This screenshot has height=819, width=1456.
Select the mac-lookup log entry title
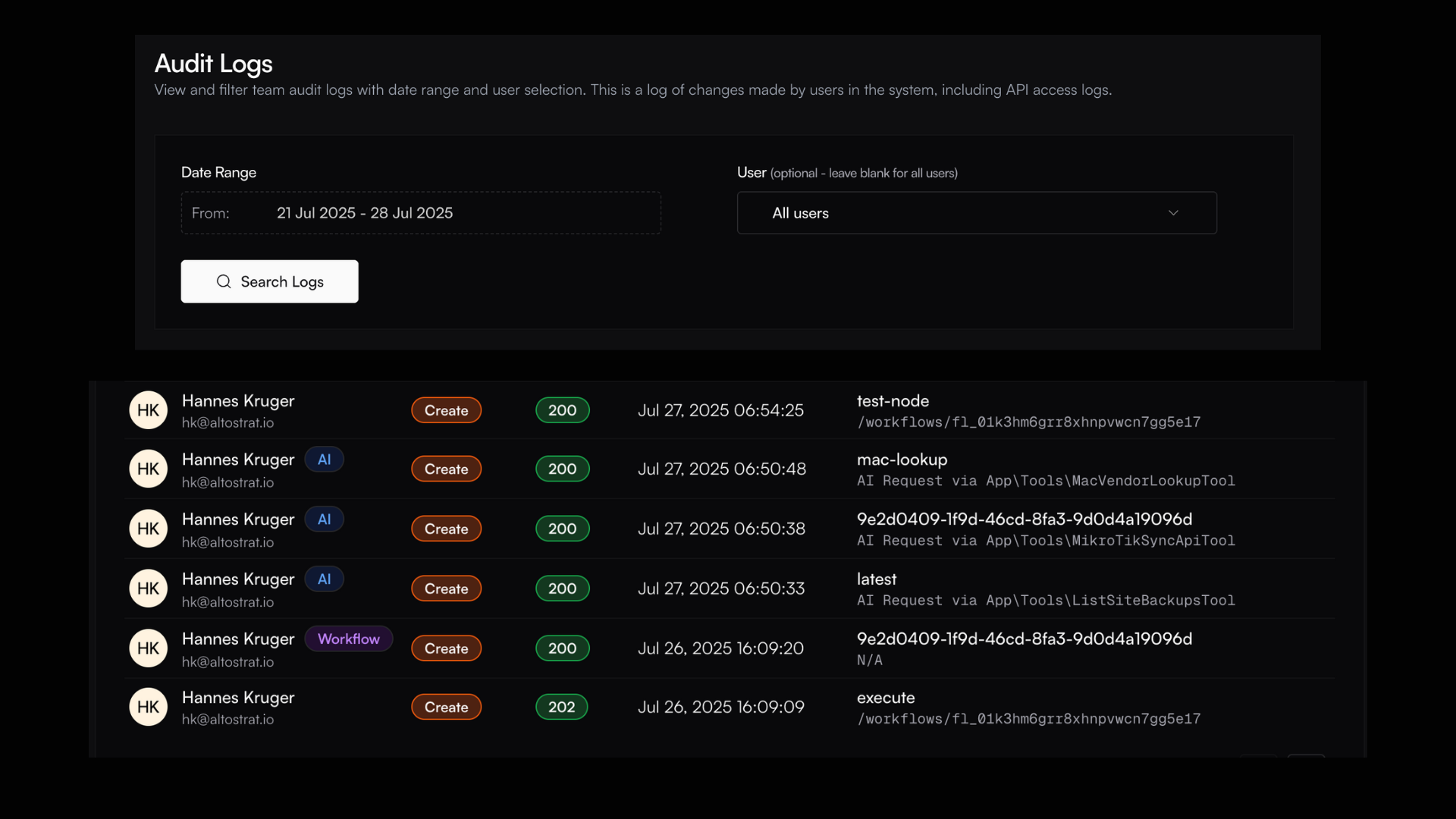tap(902, 460)
